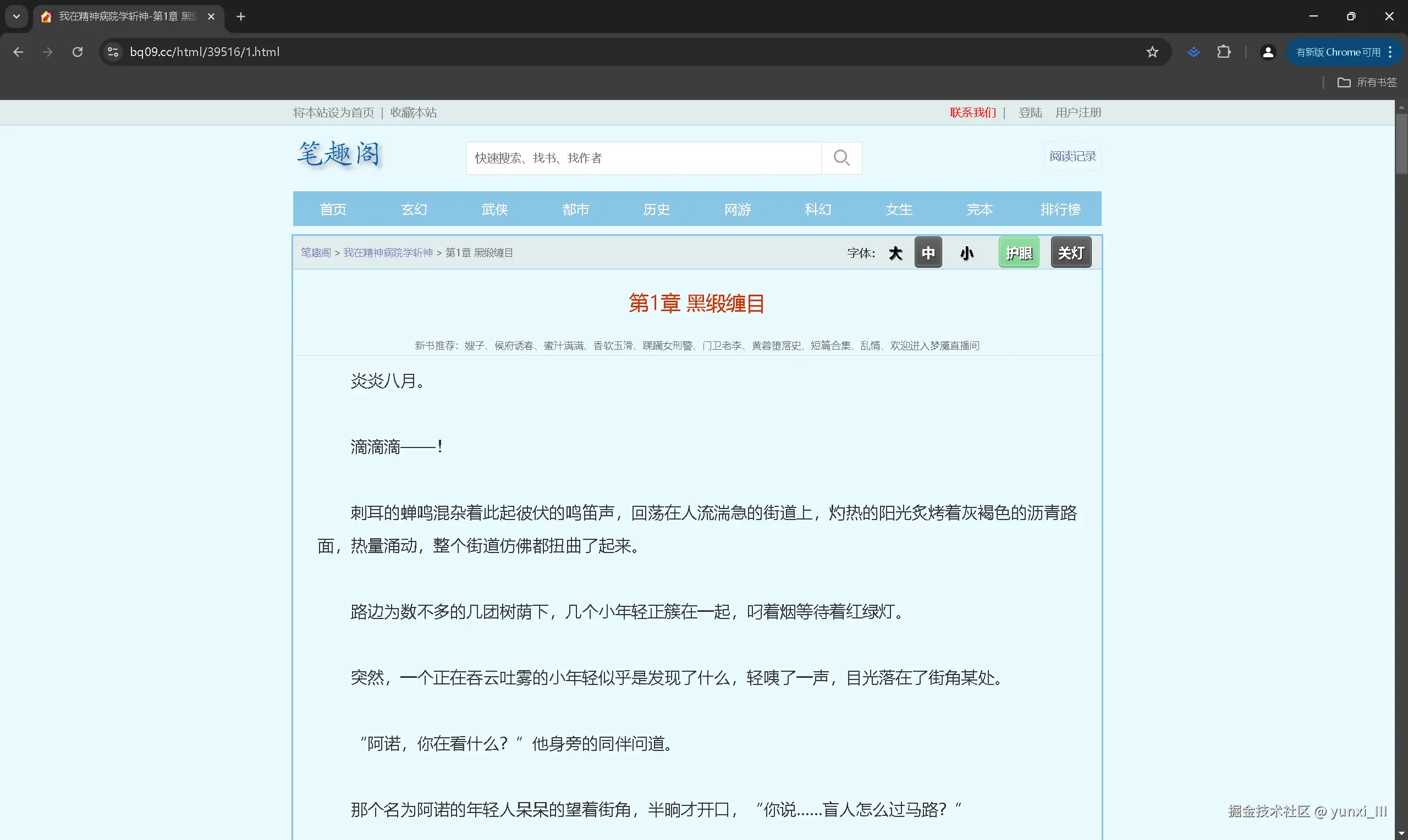1408x840 pixels.
Task: Open 阅读记录 reading history
Action: [x=1072, y=156]
